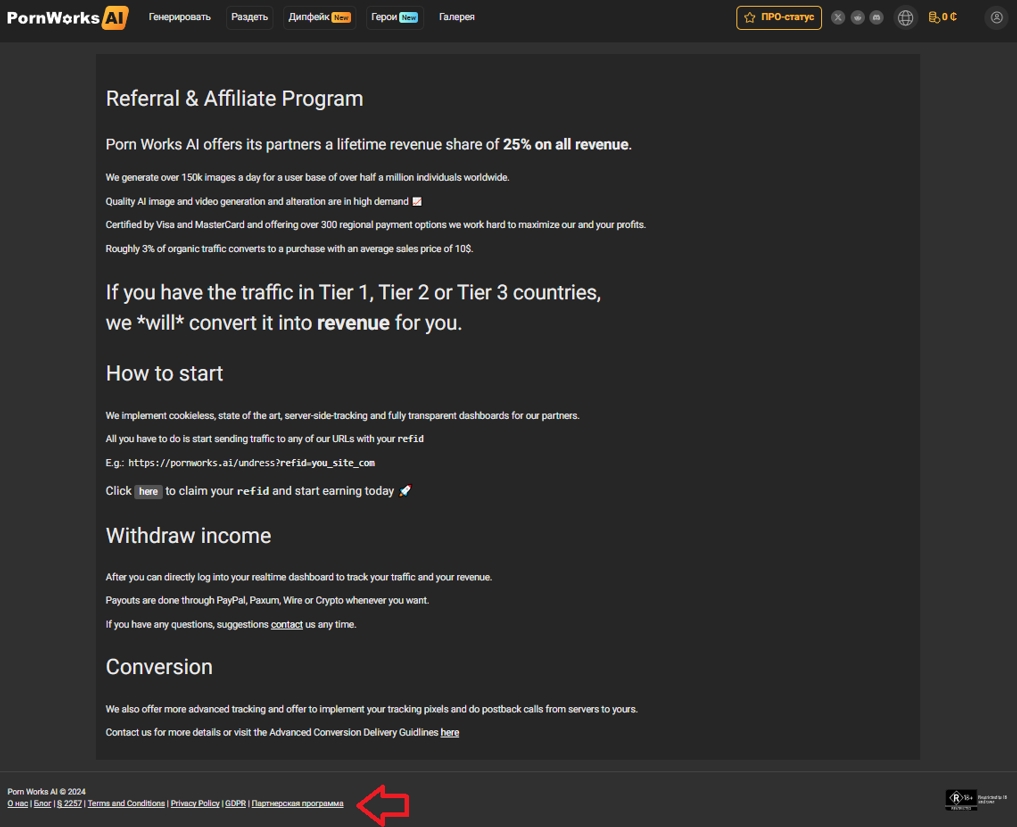Screen dimensions: 1017x827
Task: Click the example URL with refid=you_site_com
Action: click(252, 462)
